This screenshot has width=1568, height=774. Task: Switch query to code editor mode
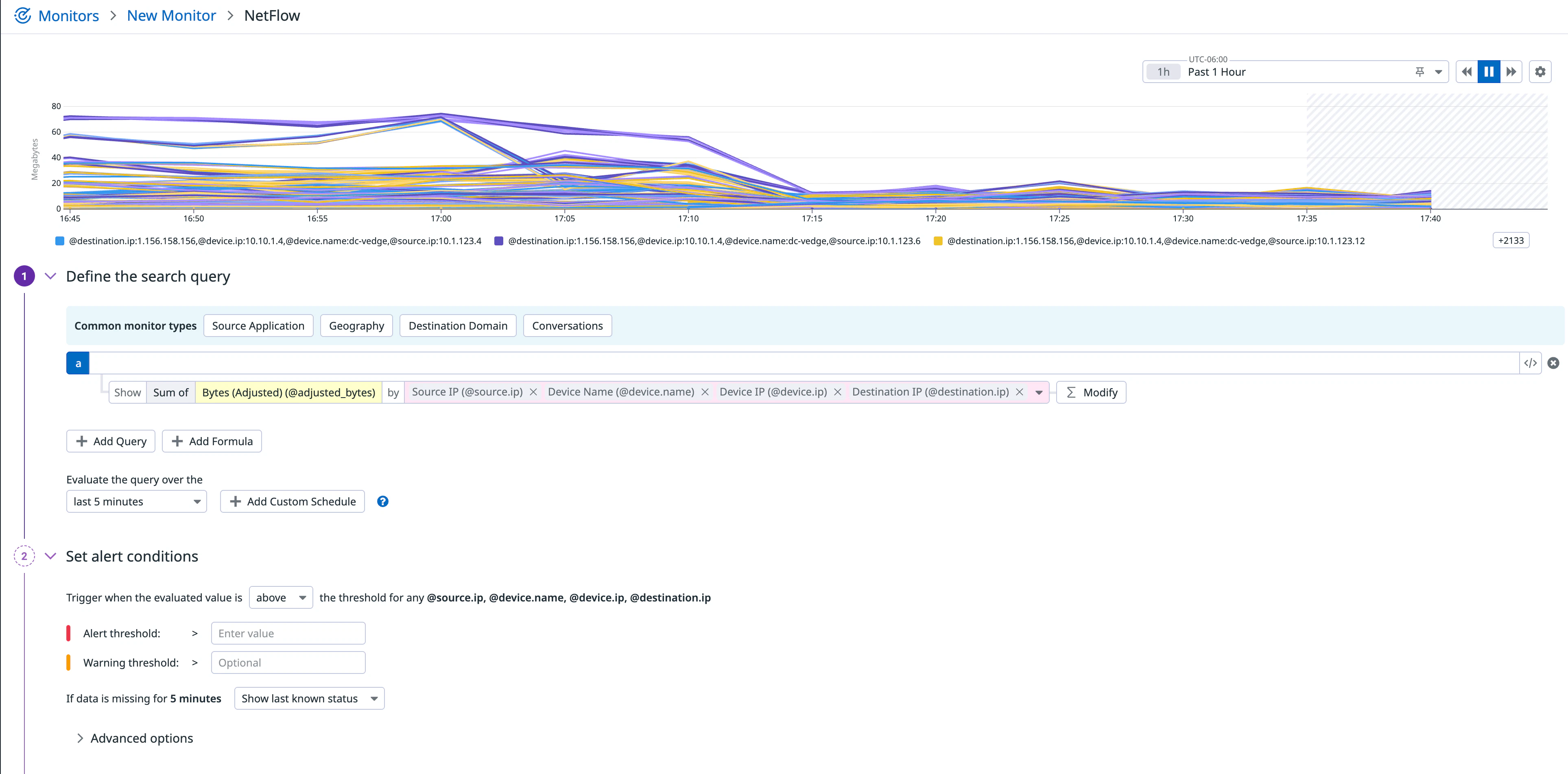(1531, 362)
